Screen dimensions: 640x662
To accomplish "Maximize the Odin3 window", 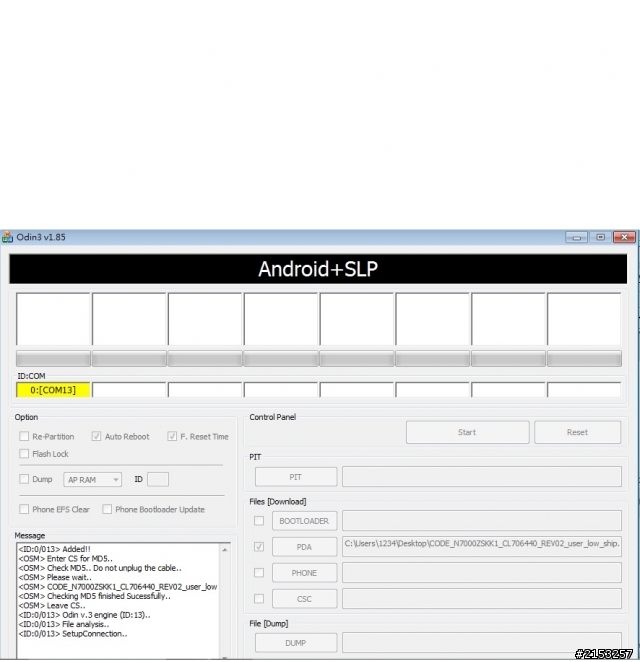I will point(600,237).
